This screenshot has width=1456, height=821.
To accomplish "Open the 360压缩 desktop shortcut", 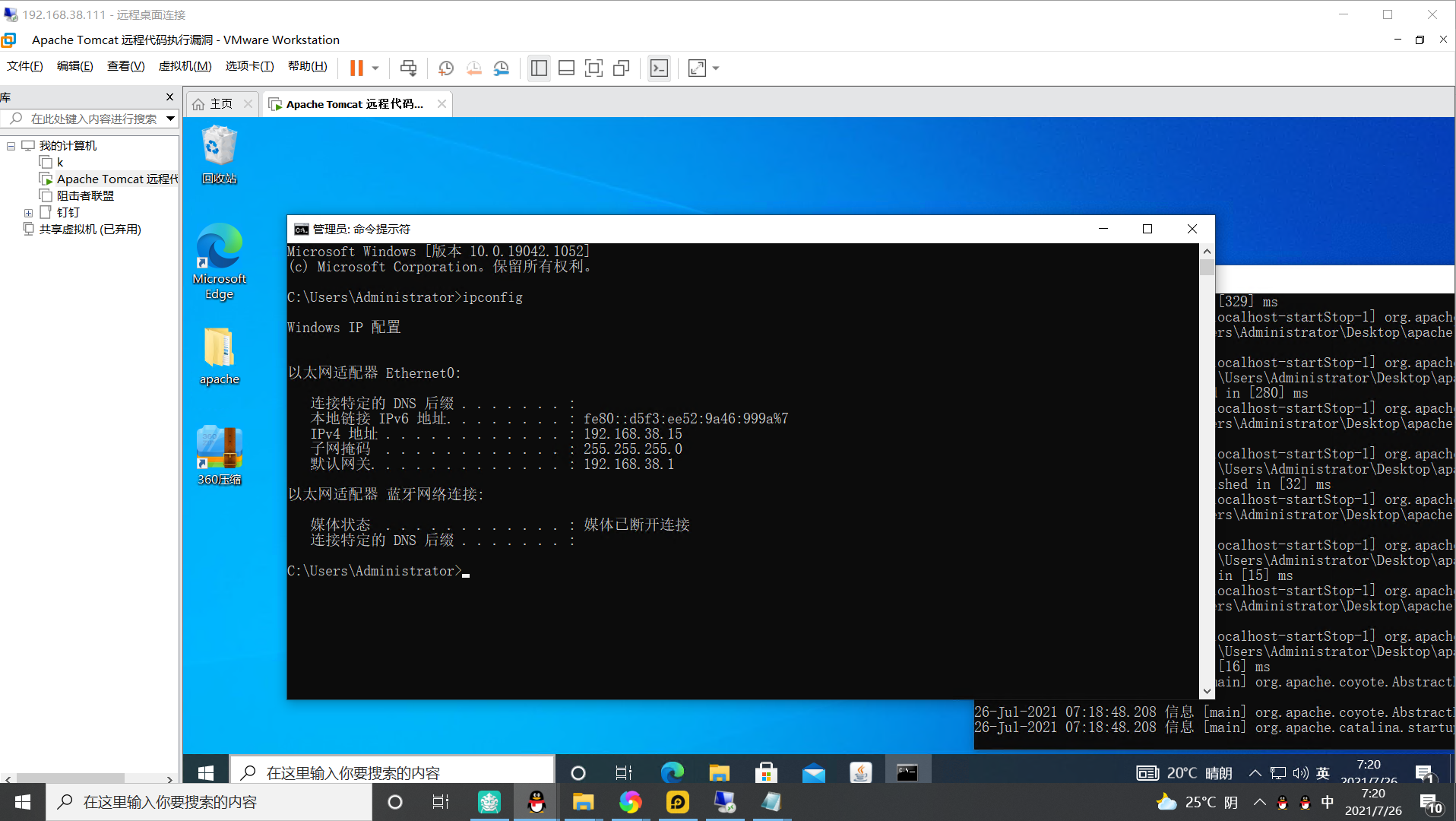I will pyautogui.click(x=220, y=456).
